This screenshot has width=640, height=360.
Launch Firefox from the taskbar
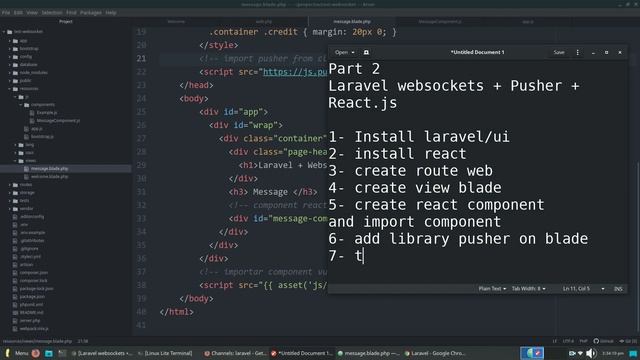pos(36,353)
